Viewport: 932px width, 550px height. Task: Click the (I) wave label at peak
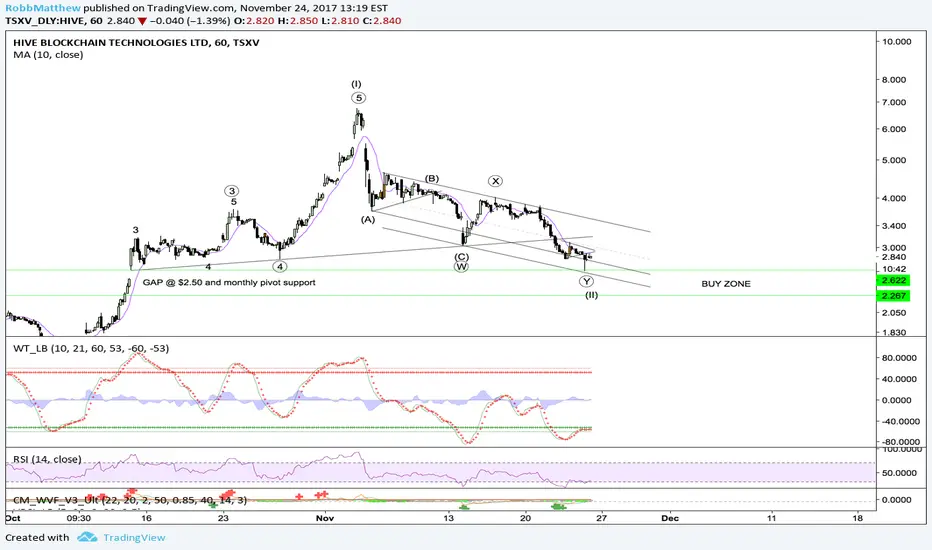(356, 84)
